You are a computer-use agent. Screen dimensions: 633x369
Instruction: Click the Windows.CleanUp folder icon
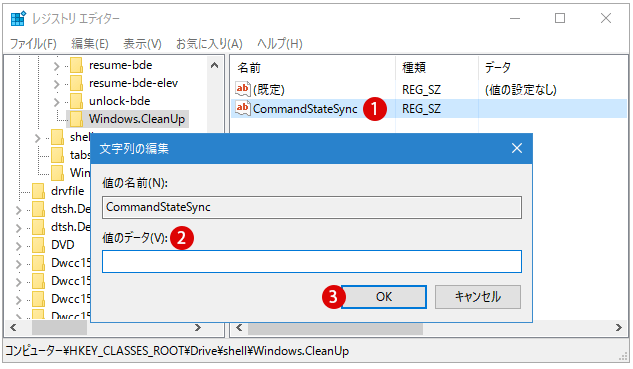[x=76, y=119]
